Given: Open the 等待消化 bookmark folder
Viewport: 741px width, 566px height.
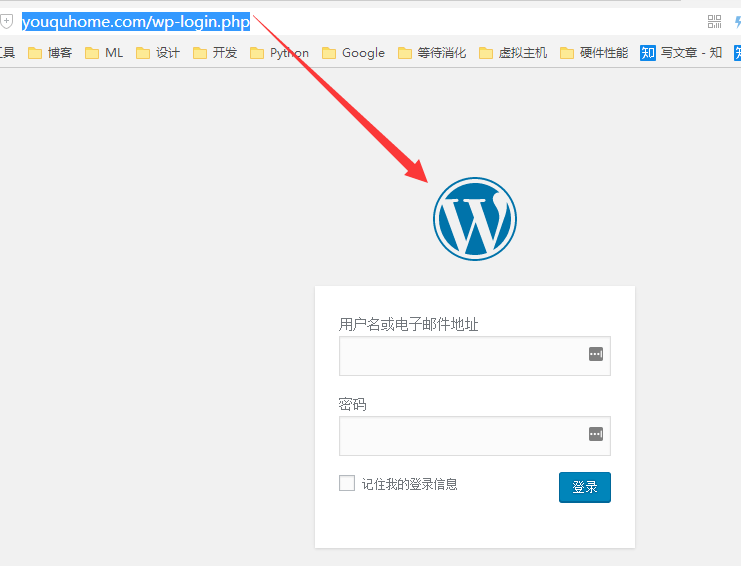Looking at the screenshot, I should click(432, 52).
